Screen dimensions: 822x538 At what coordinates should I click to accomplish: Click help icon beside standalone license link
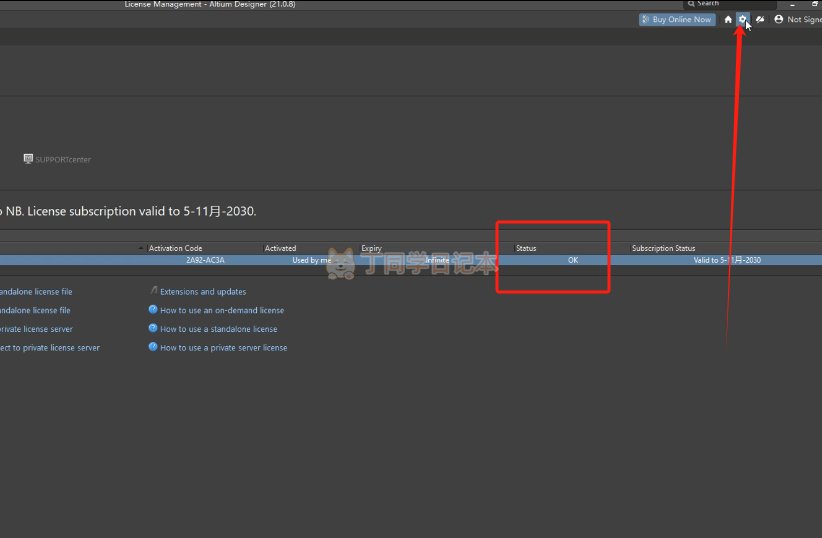153,328
